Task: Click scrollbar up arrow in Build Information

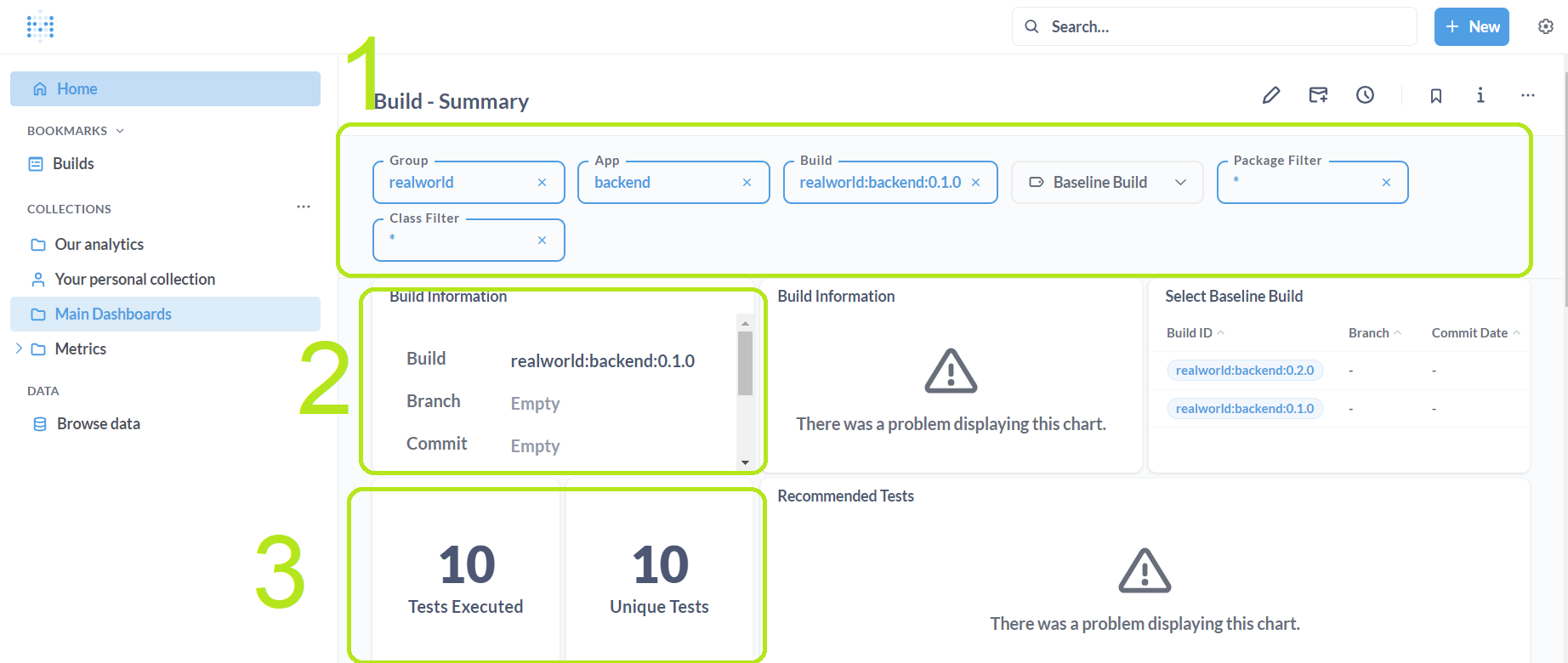Action: [x=745, y=323]
